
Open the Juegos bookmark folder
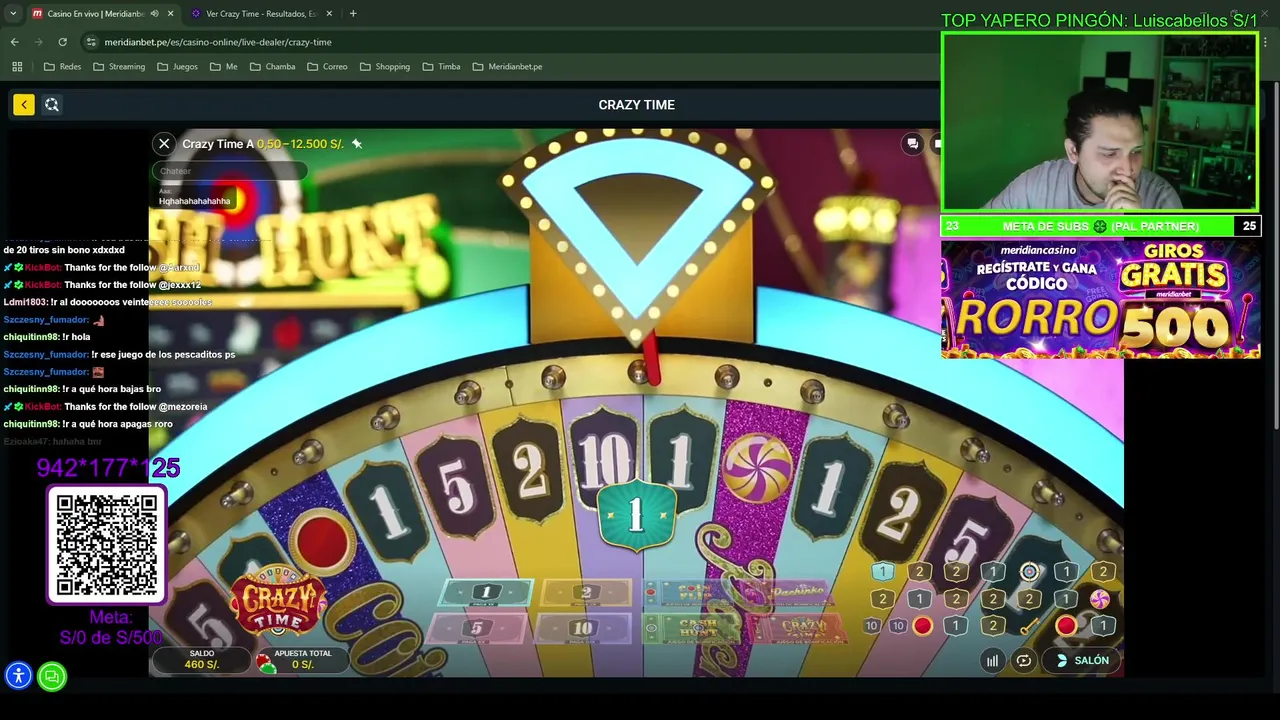(177, 67)
